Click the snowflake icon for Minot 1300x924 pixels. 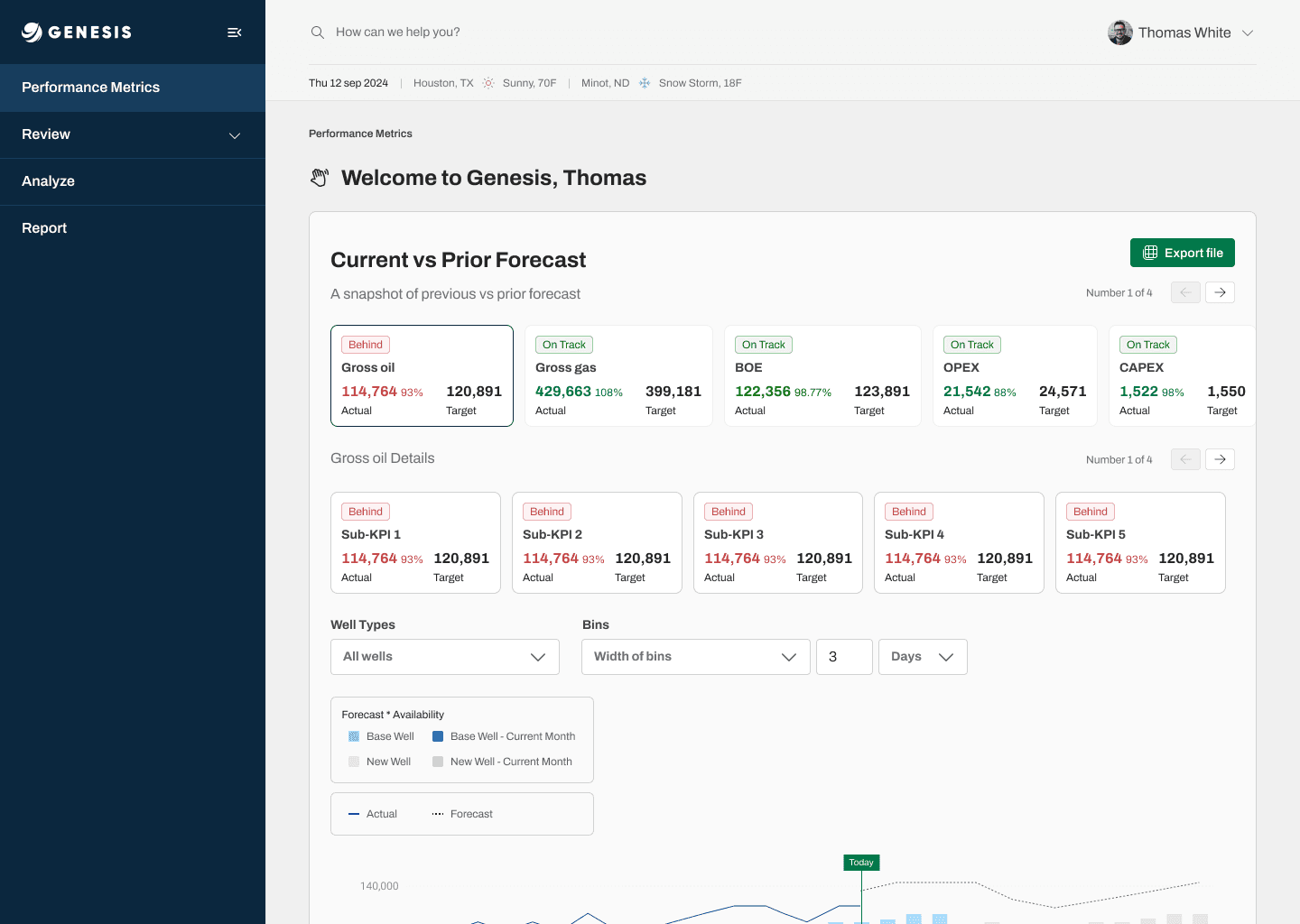645,83
